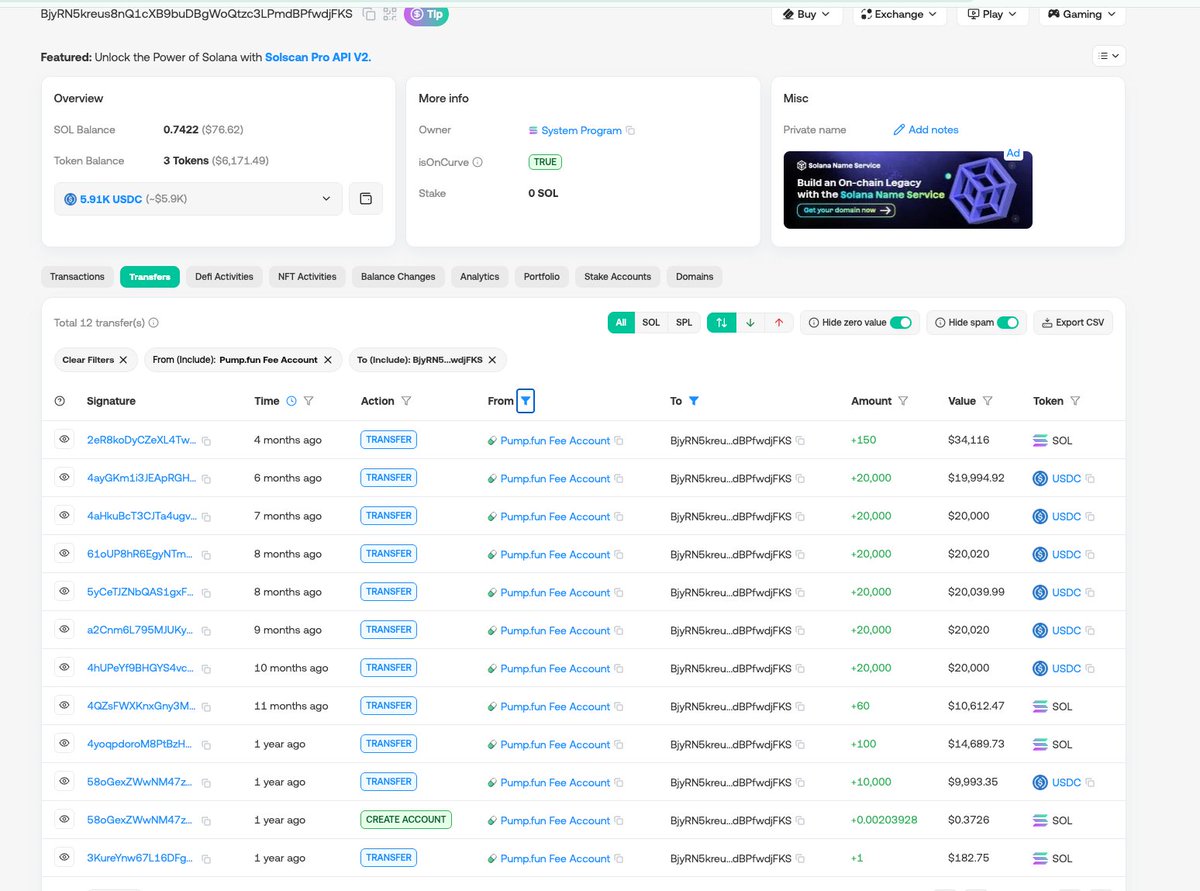Select the Transfers tab
The height and width of the screenshot is (891, 1200).
[150, 276]
